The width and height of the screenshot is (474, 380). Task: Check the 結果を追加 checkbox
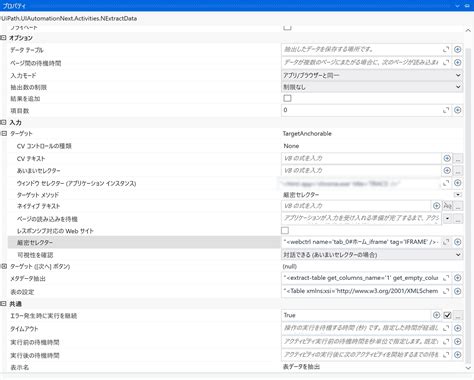click(x=287, y=98)
